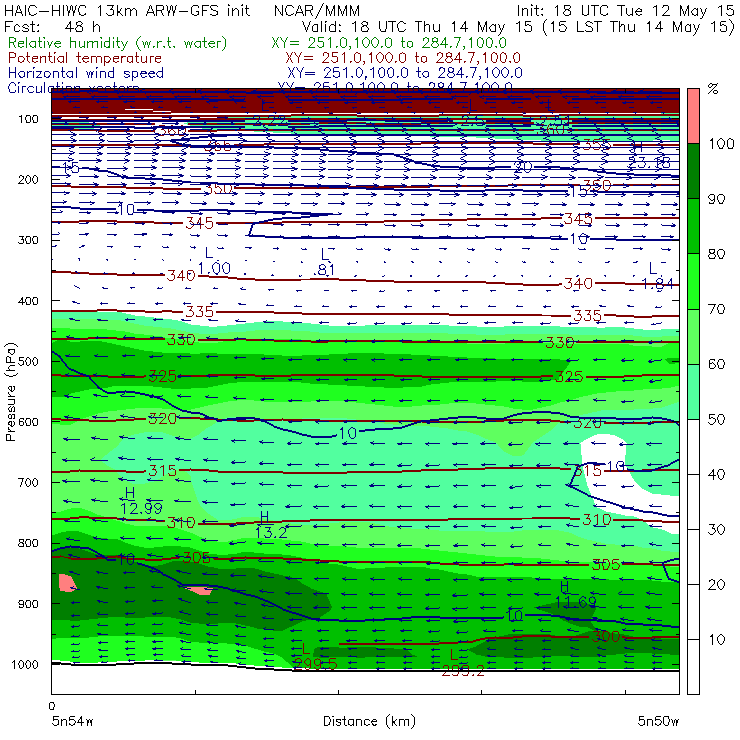Click the colorbar '50' percent label
This screenshot has height=740, width=740.
click(x=717, y=420)
